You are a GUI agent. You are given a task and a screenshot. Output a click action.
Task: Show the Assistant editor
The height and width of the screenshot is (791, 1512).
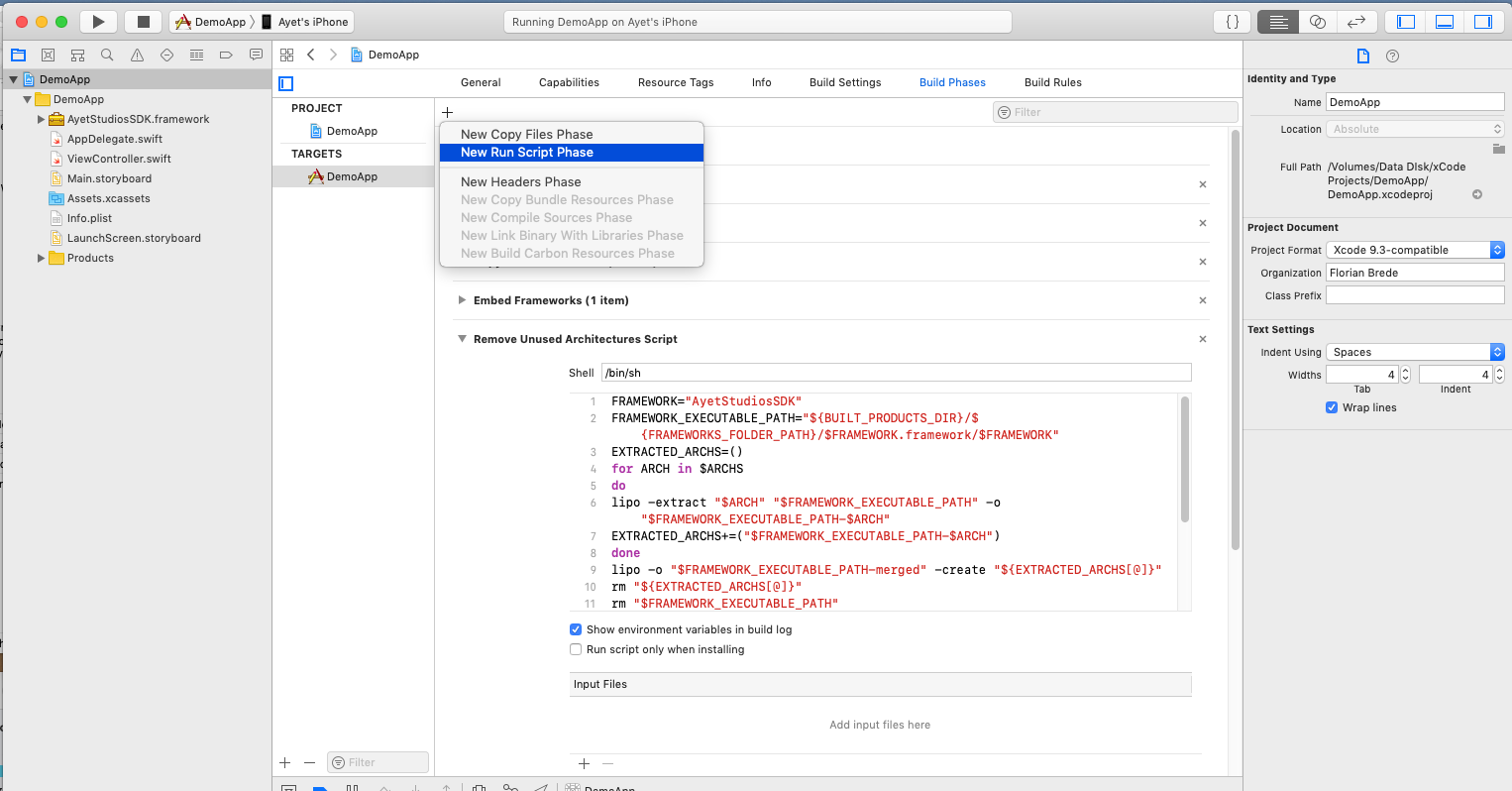tap(1318, 22)
